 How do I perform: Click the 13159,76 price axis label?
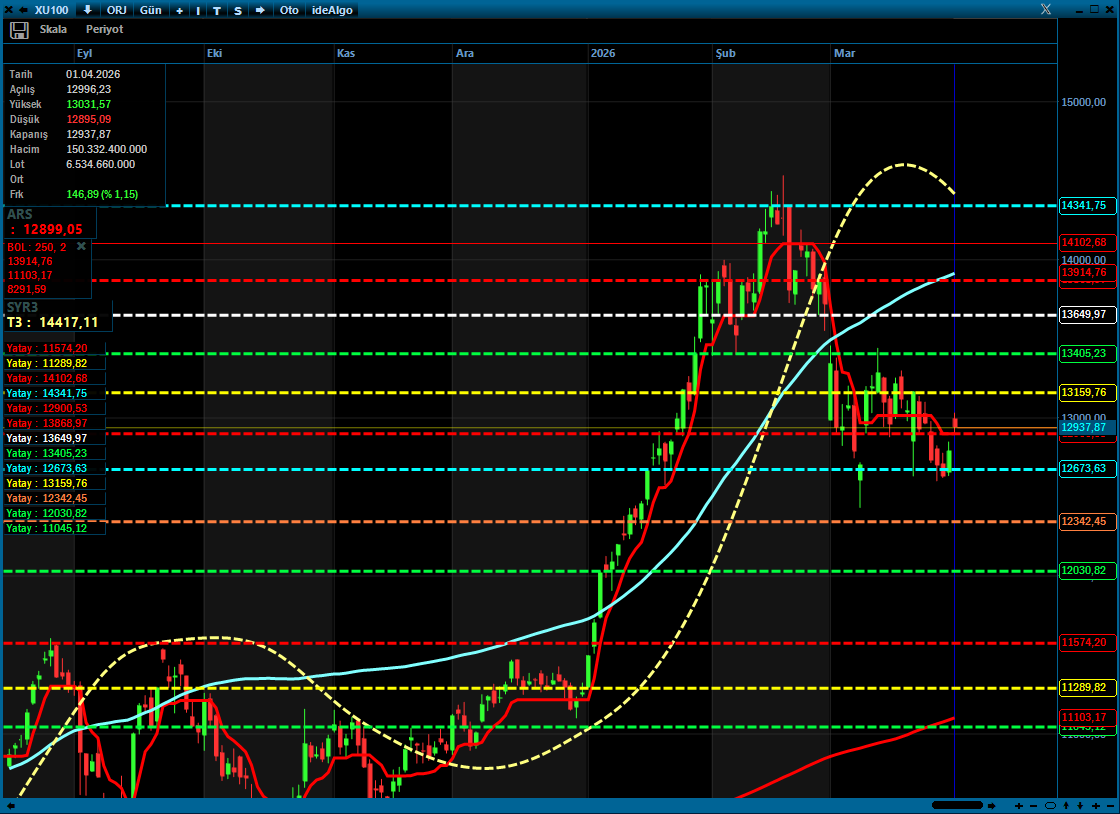[1087, 393]
